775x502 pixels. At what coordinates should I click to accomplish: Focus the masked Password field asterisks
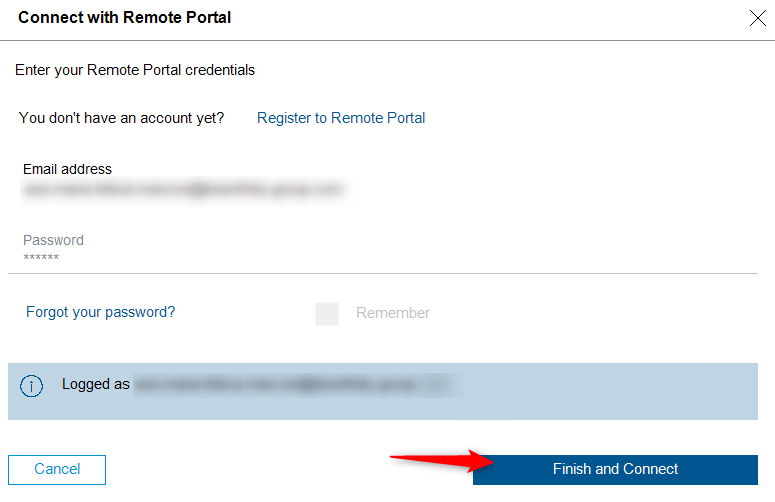click(41, 258)
